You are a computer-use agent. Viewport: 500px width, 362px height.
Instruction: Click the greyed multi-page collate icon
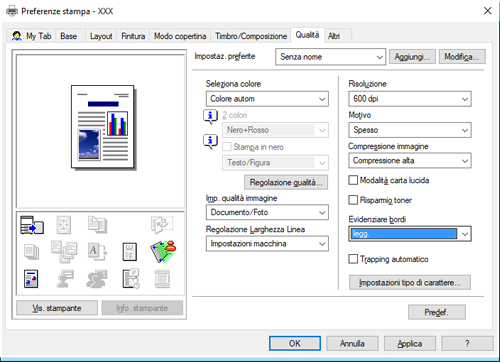point(64,252)
